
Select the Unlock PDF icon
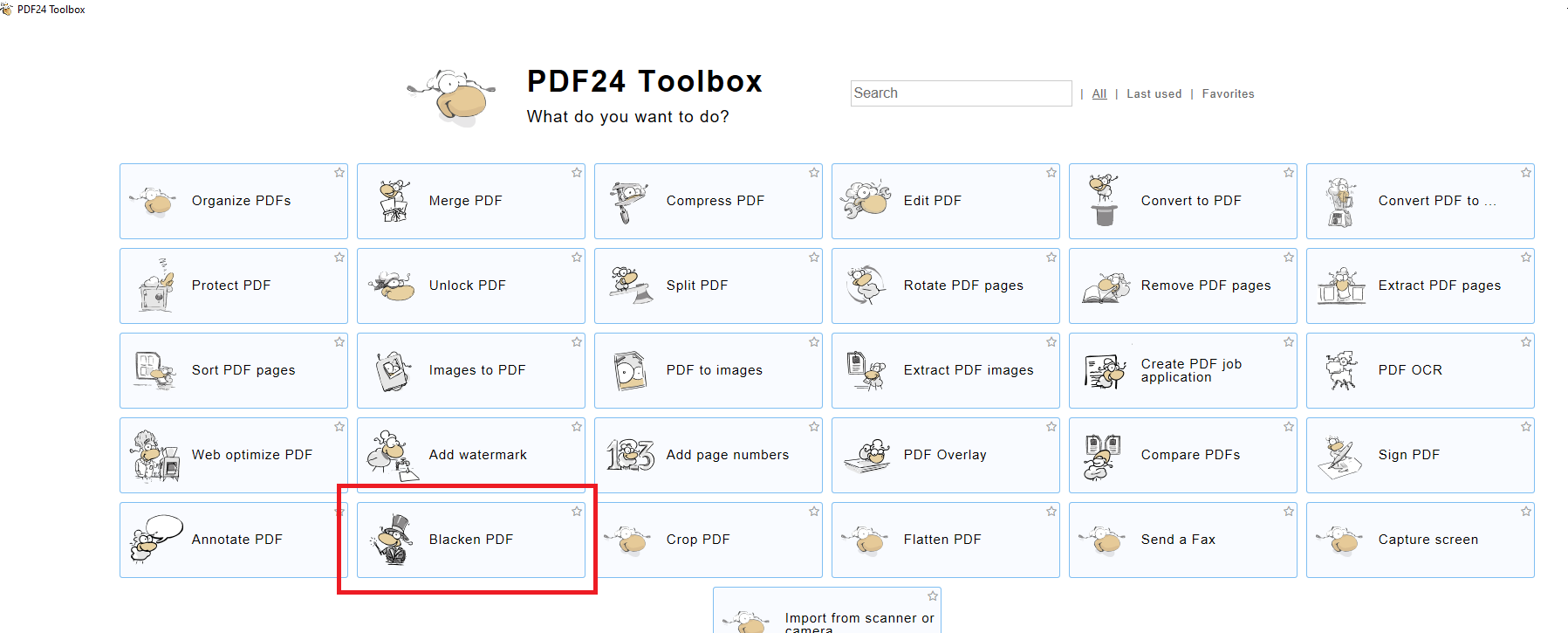point(392,286)
